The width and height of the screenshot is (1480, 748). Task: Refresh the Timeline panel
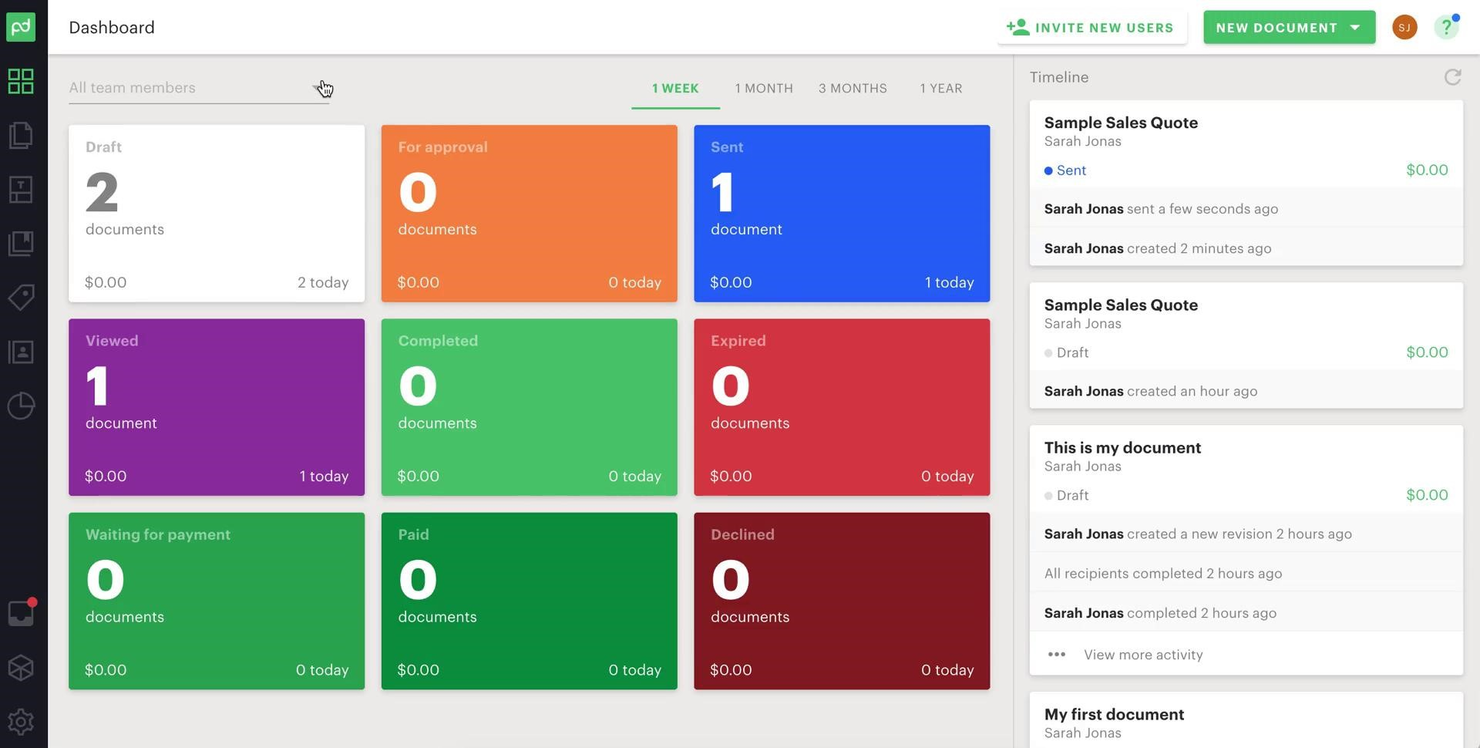coord(1452,77)
